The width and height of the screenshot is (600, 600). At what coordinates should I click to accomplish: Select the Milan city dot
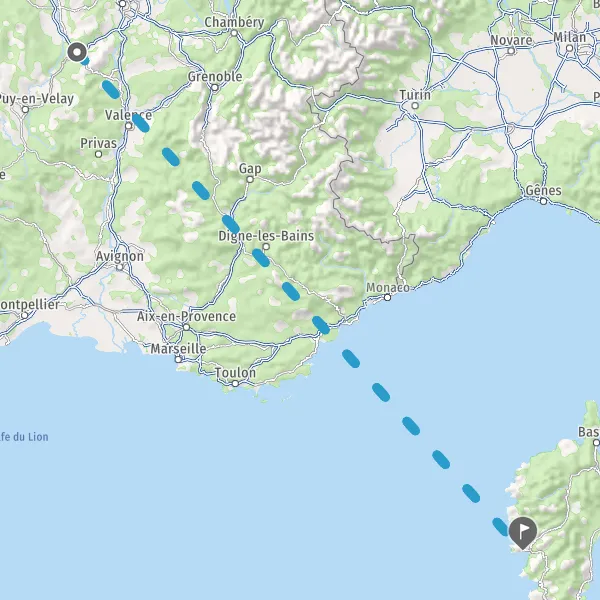pos(569,48)
